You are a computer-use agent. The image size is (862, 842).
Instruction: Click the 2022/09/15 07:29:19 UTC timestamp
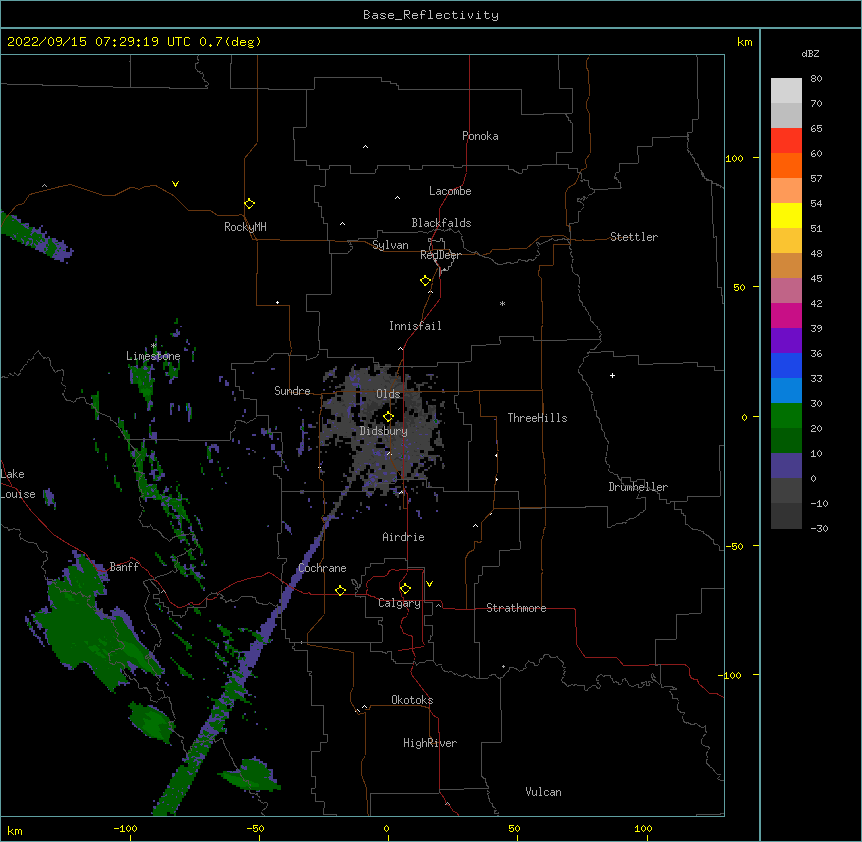99,42
